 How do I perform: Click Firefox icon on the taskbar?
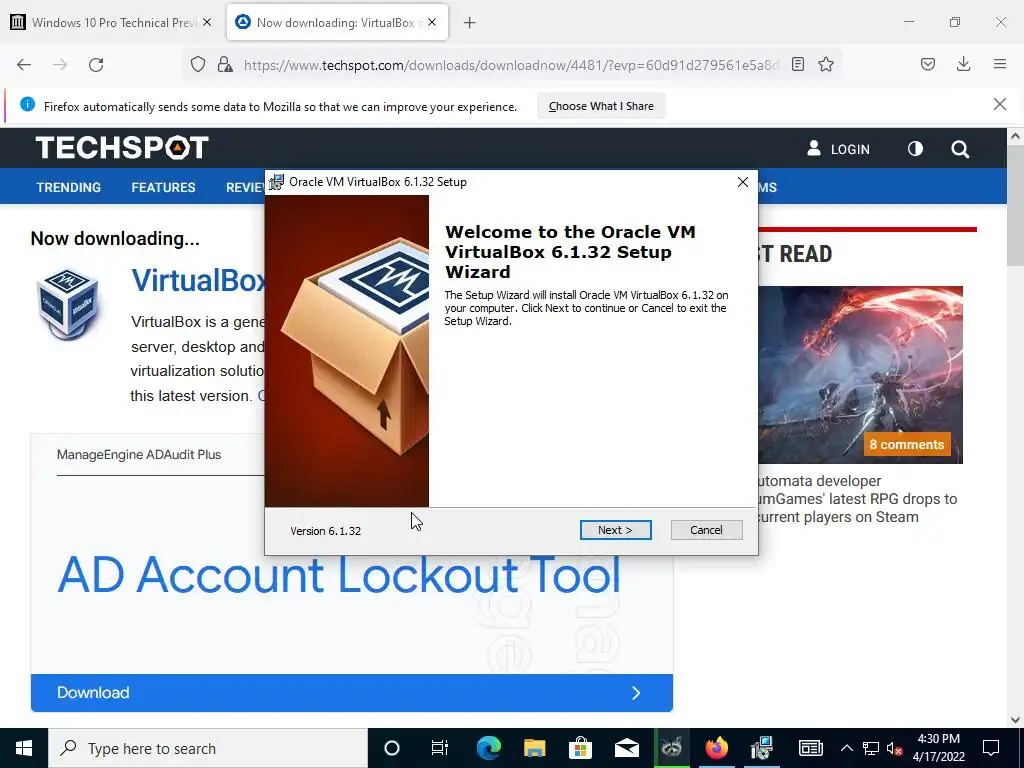click(716, 748)
